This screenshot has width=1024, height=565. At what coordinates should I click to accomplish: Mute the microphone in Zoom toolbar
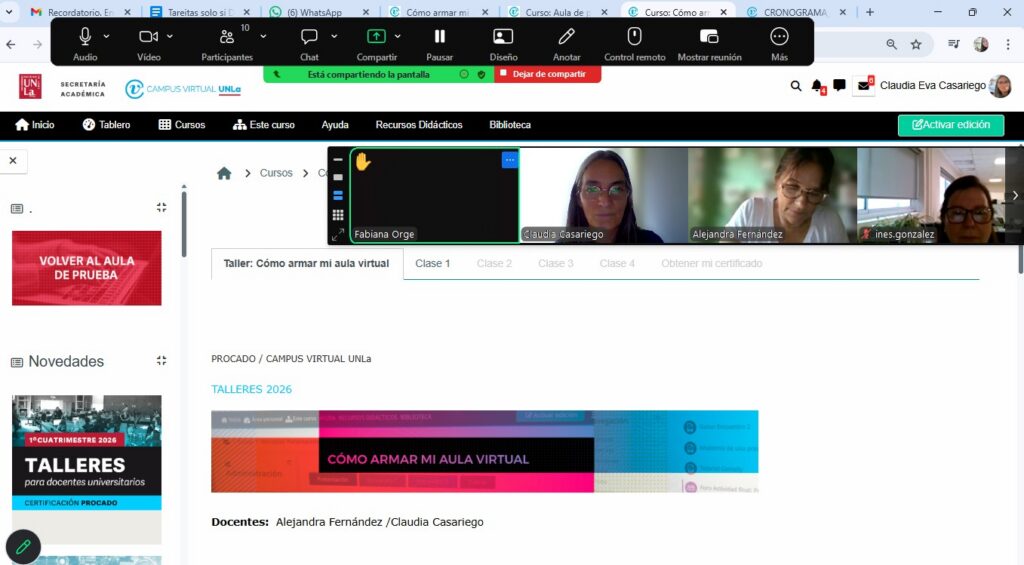tap(85, 37)
